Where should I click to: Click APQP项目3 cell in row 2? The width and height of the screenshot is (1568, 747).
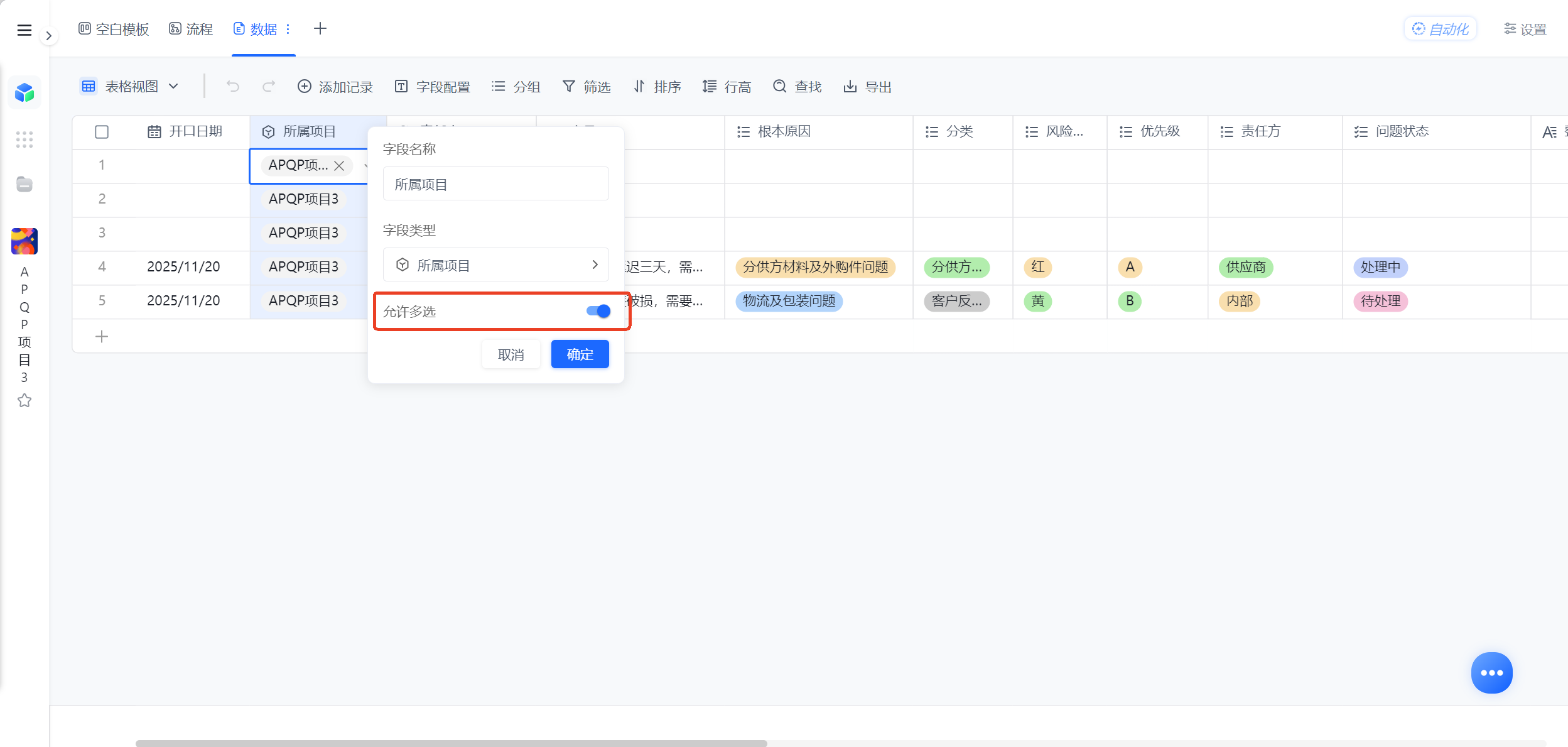(x=303, y=199)
